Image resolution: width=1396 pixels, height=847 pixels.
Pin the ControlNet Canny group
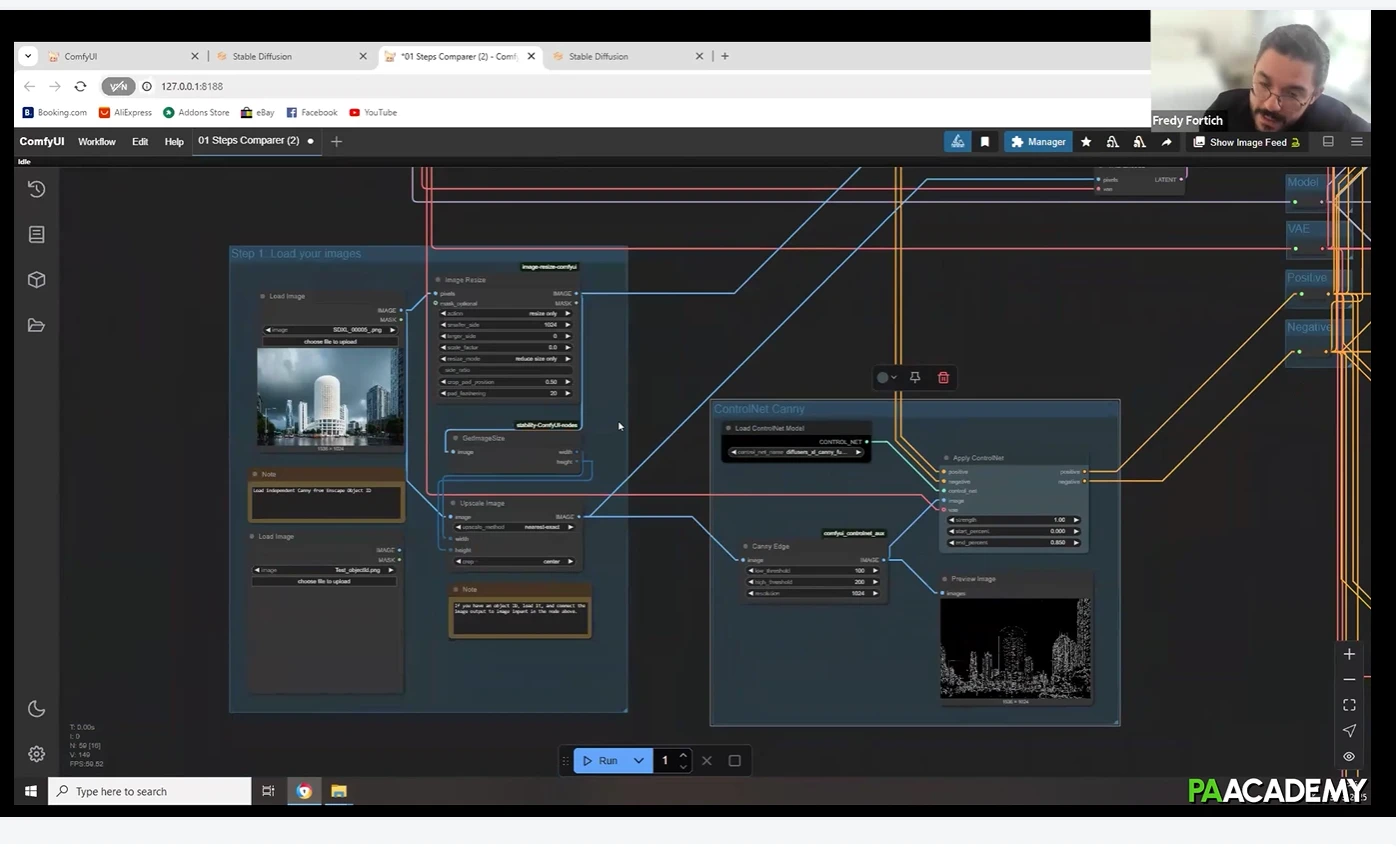pyautogui.click(x=915, y=377)
